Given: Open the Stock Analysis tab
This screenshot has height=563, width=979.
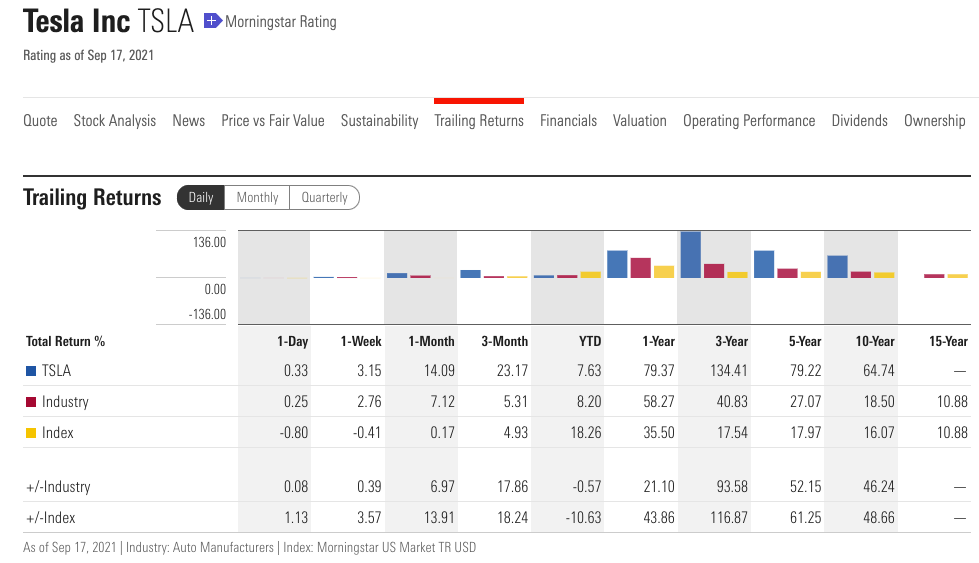Looking at the screenshot, I should 115,120.
